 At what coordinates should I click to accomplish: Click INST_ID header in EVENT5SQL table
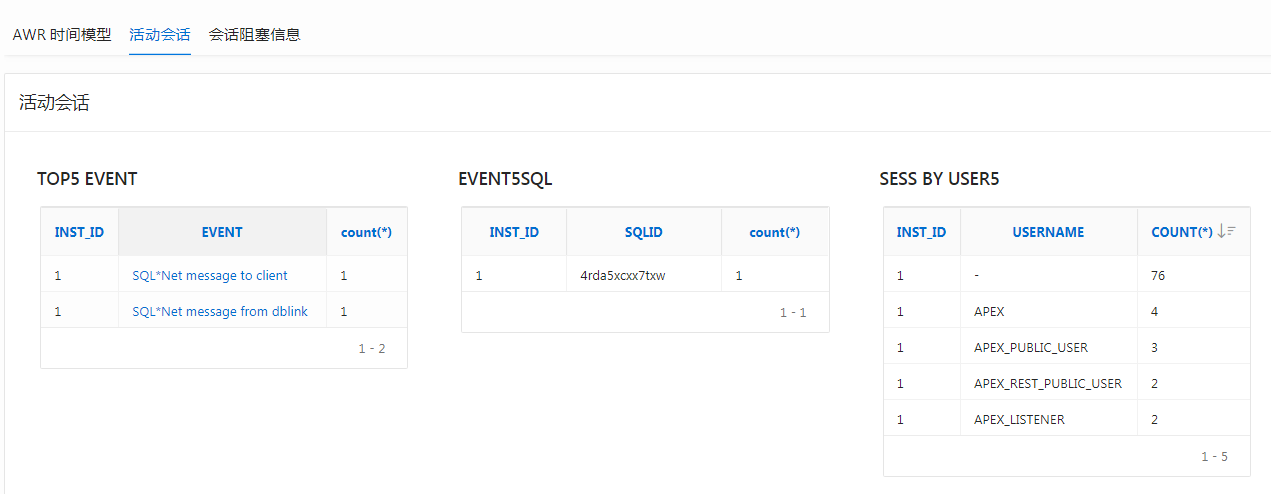514,232
